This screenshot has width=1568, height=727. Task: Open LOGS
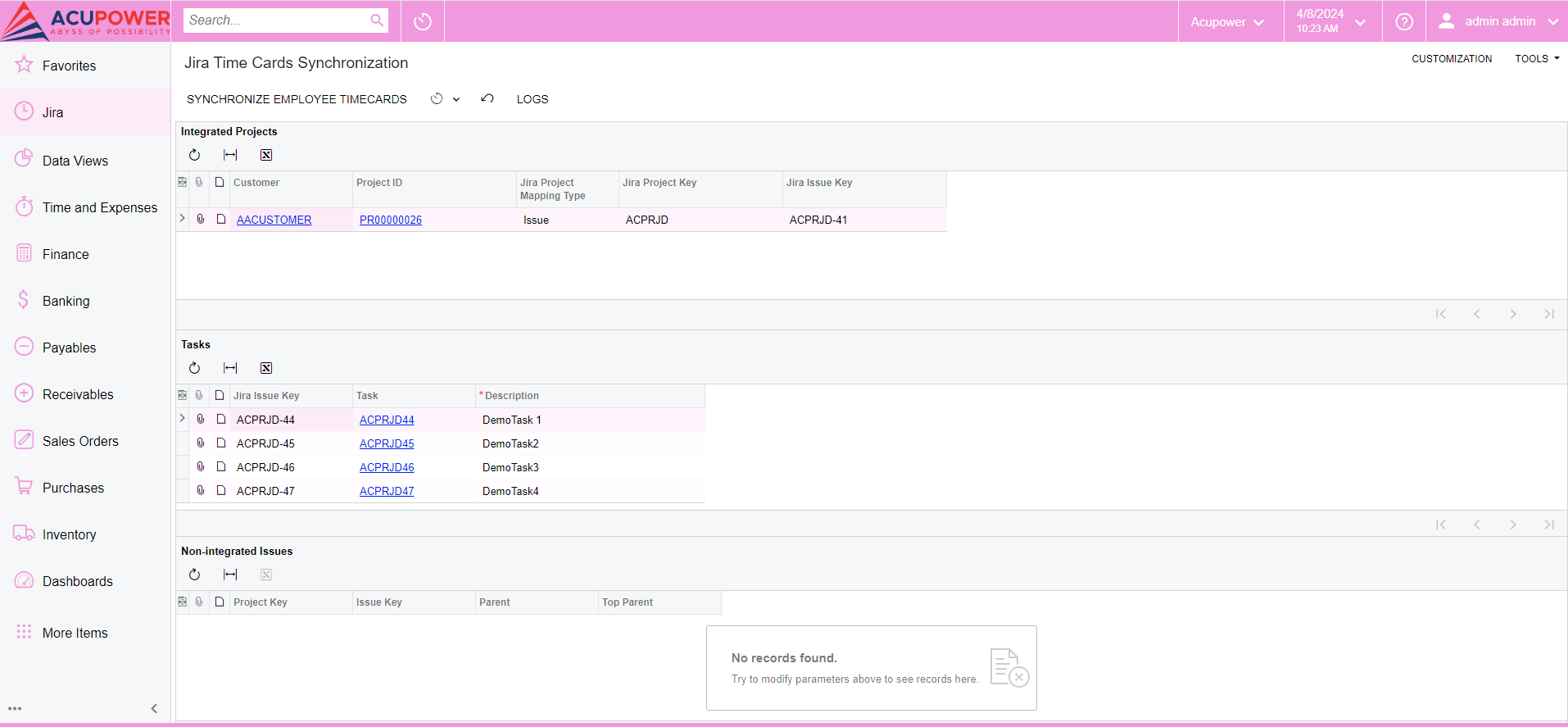532,99
